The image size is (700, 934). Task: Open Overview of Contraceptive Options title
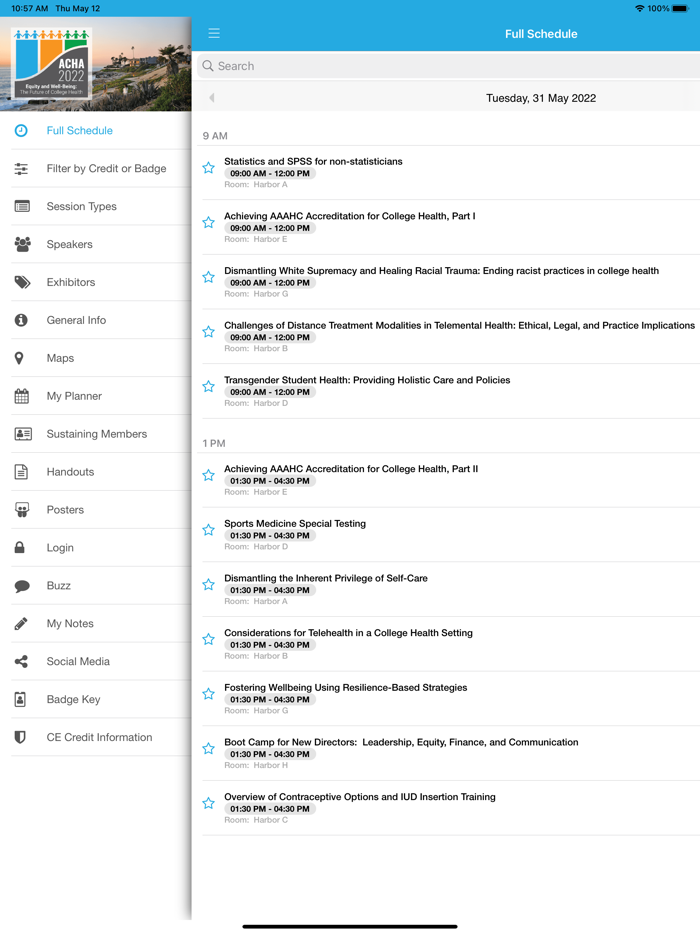click(x=360, y=797)
